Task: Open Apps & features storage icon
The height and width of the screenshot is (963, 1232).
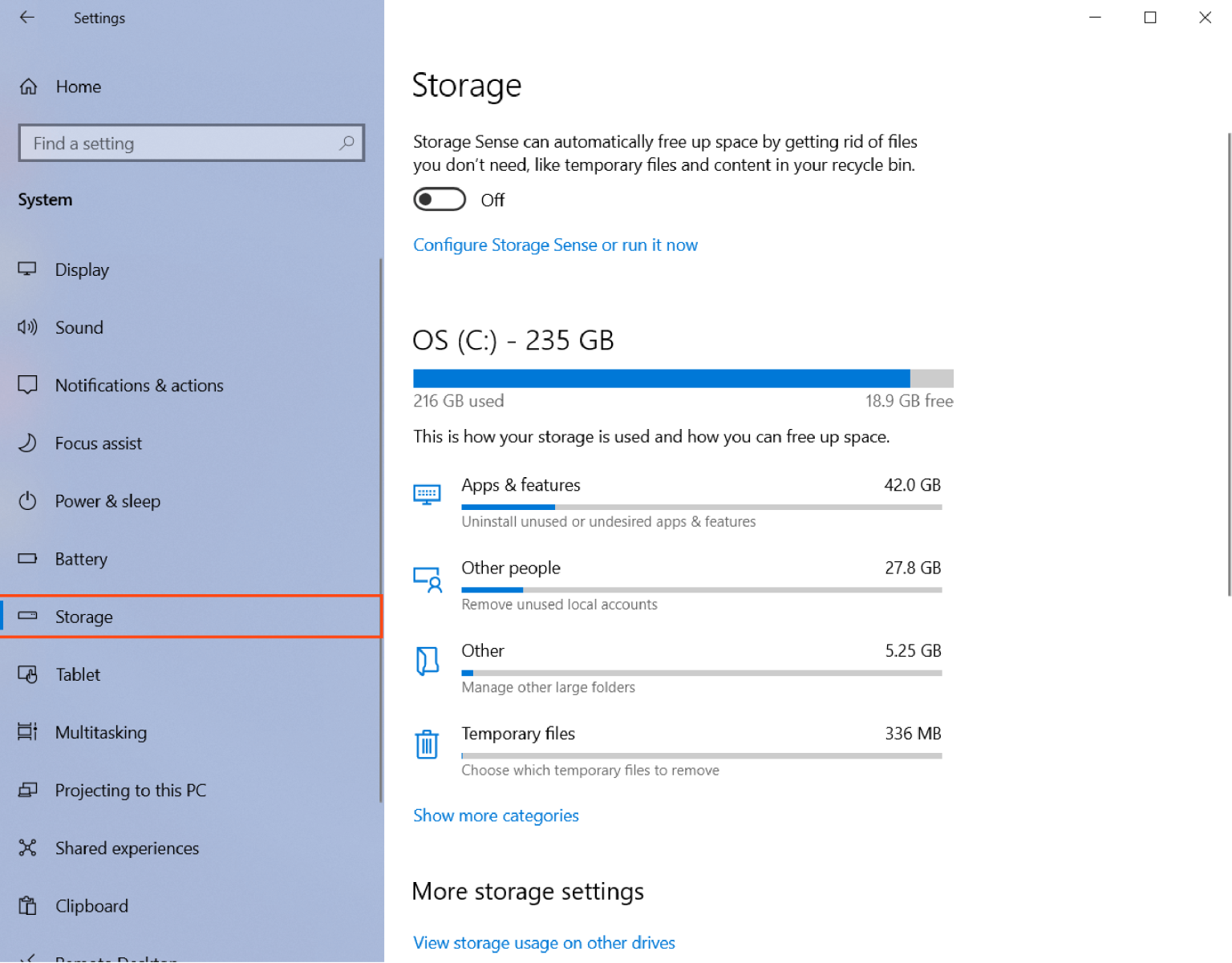Action: (x=427, y=494)
